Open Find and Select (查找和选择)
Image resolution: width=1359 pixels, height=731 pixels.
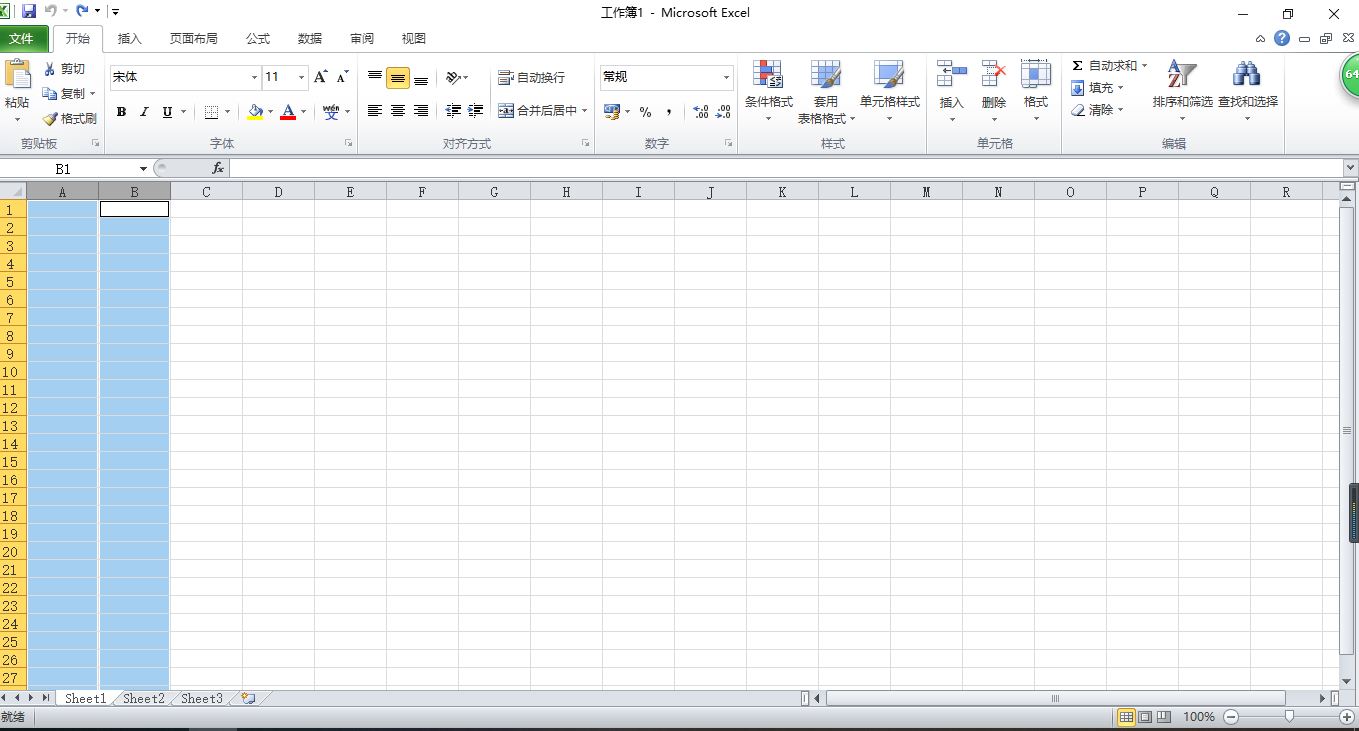[x=1247, y=90]
